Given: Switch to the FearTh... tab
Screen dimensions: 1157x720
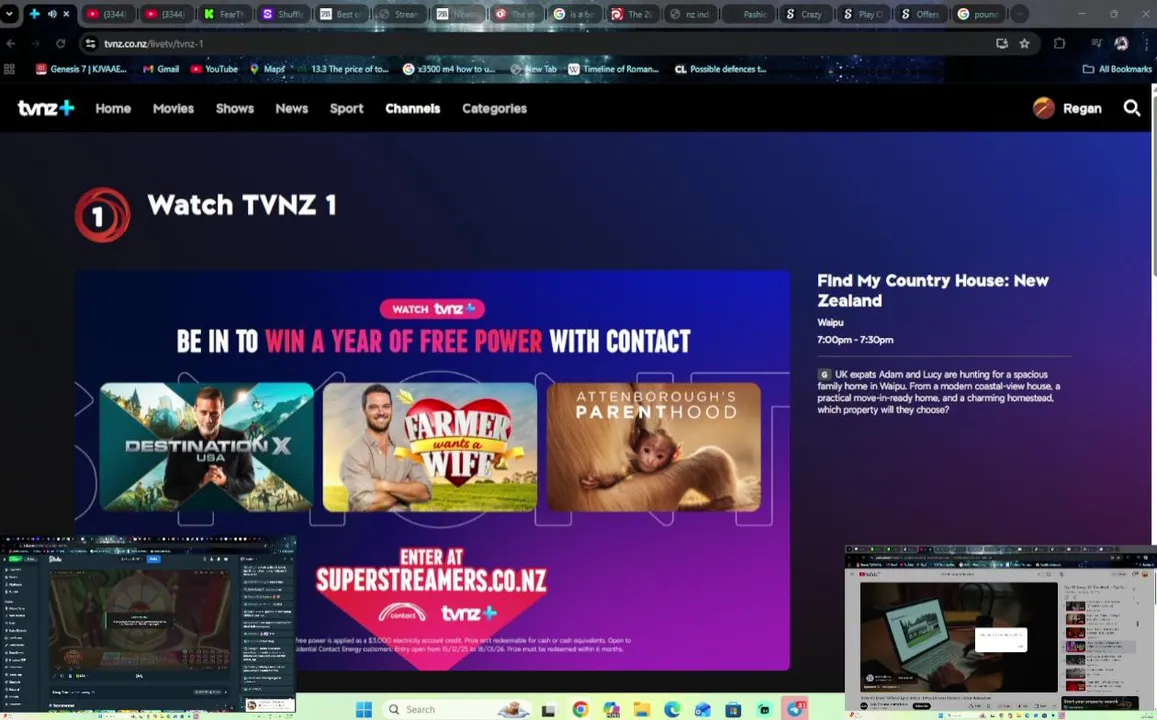Looking at the screenshot, I should coord(224,14).
